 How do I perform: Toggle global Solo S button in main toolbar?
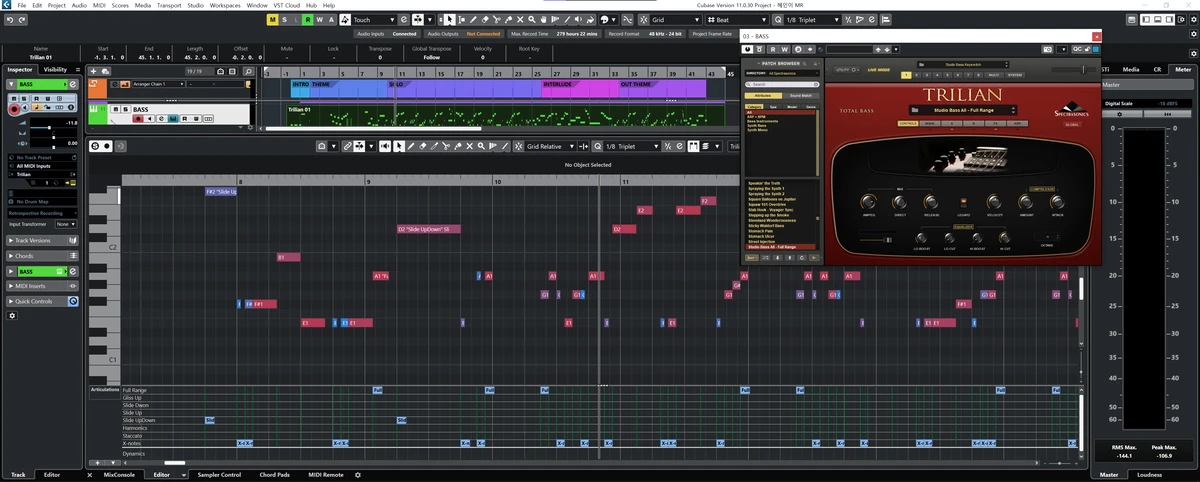(284, 19)
